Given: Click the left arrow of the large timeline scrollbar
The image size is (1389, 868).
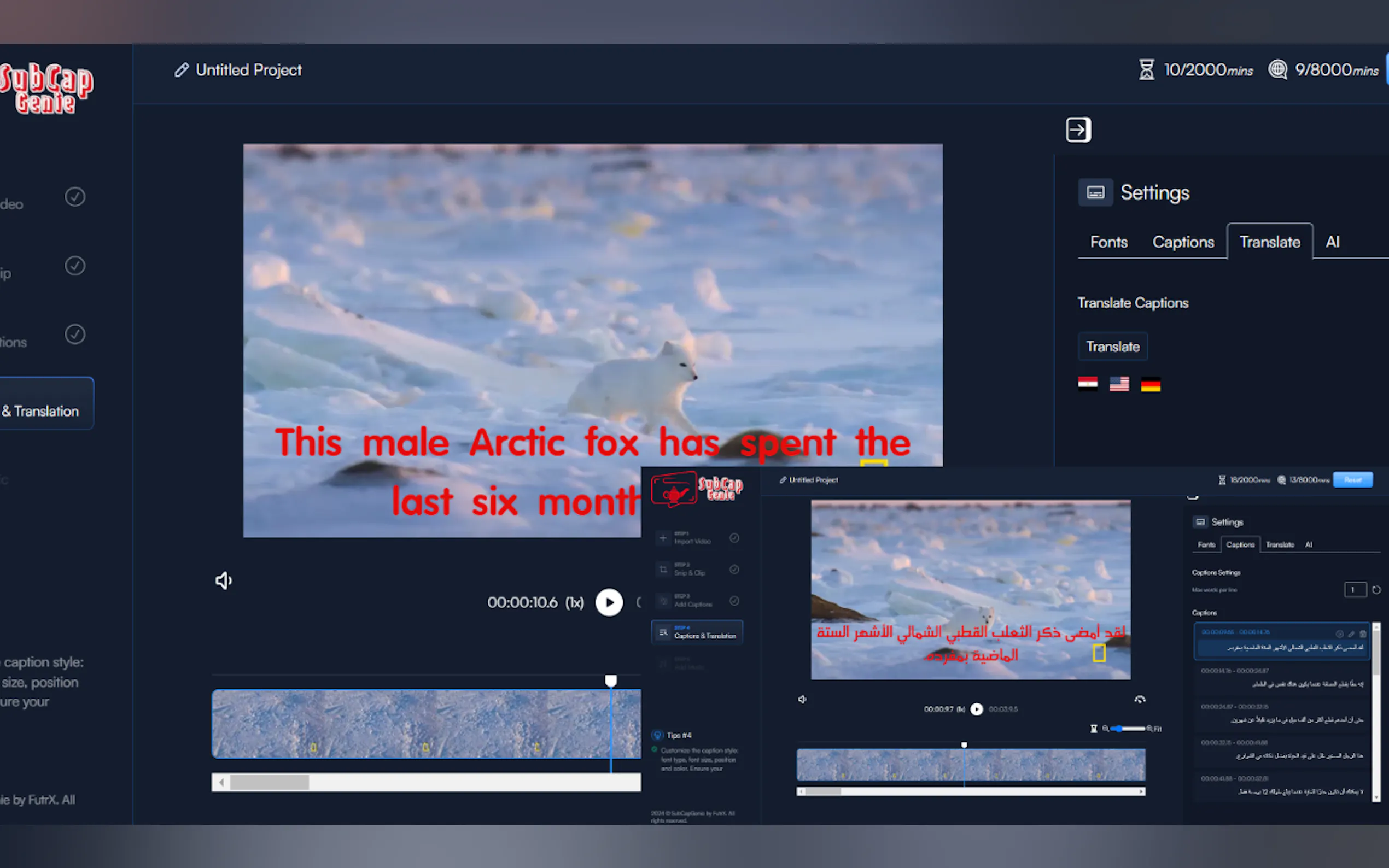Looking at the screenshot, I should tap(221, 783).
